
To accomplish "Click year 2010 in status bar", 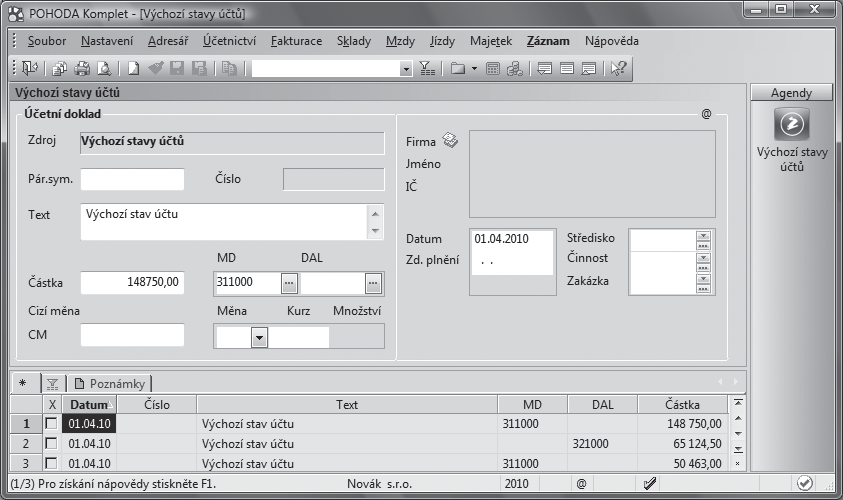I will tap(517, 483).
